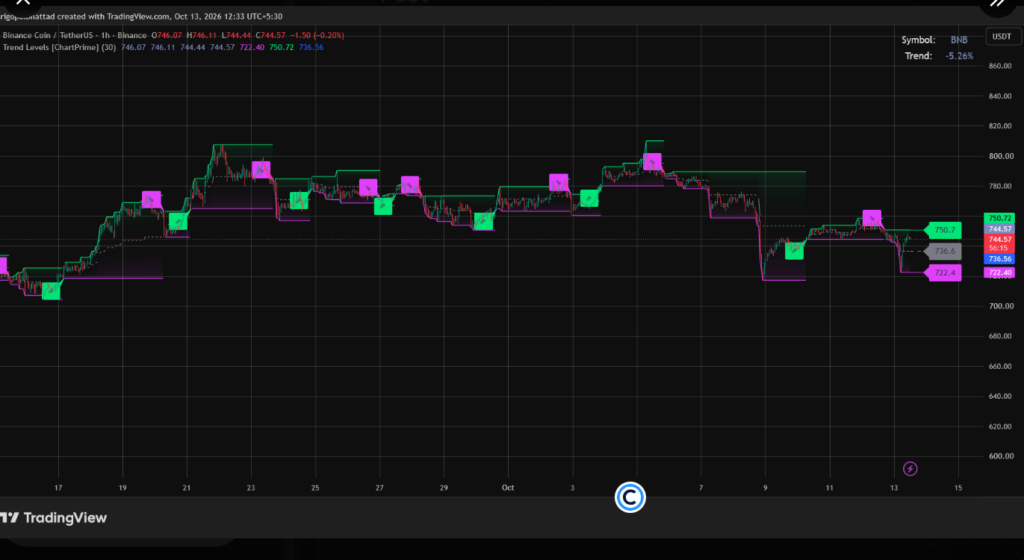Viewport: 1024px width, 560px height.
Task: Click the date label 9 on the time axis
Action: (765, 488)
